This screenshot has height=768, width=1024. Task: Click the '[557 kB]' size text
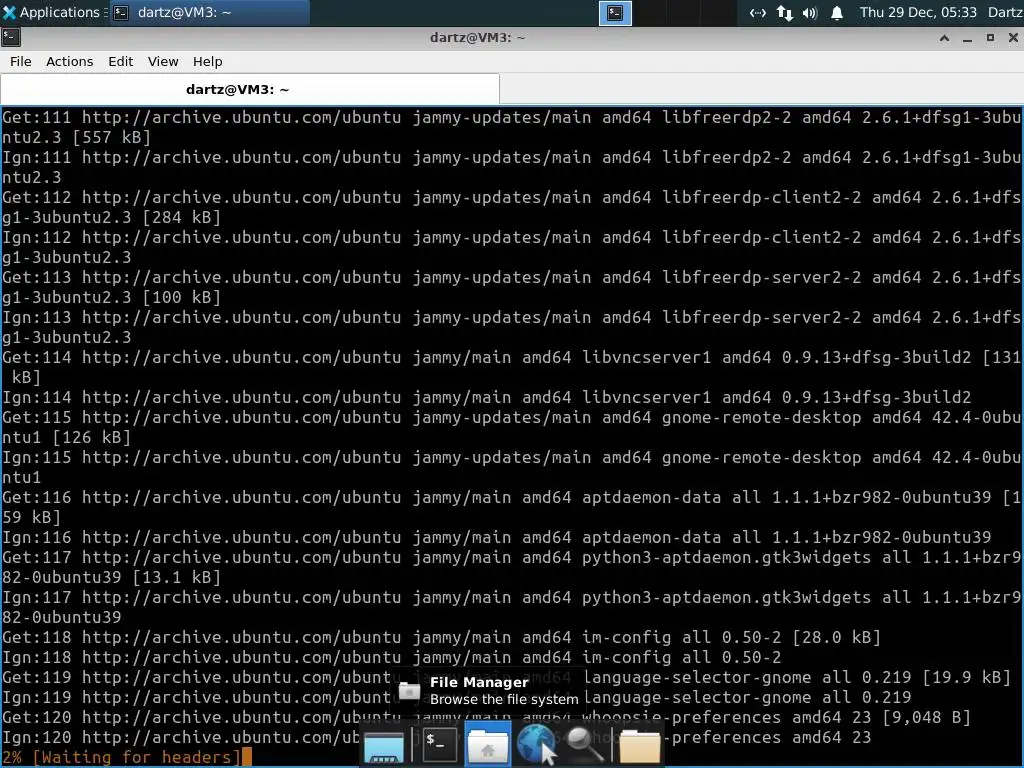(x=112, y=137)
